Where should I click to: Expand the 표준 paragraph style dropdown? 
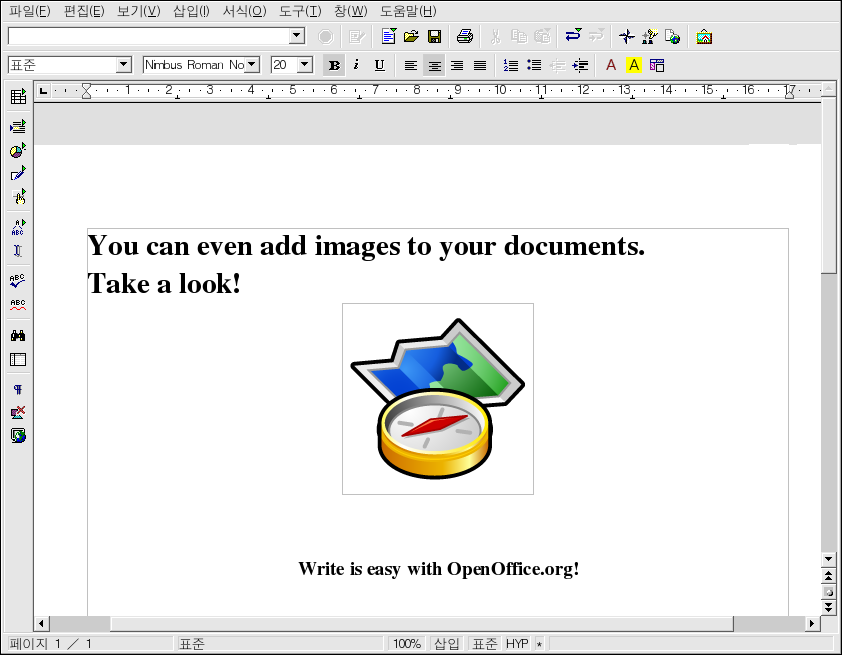(124, 65)
